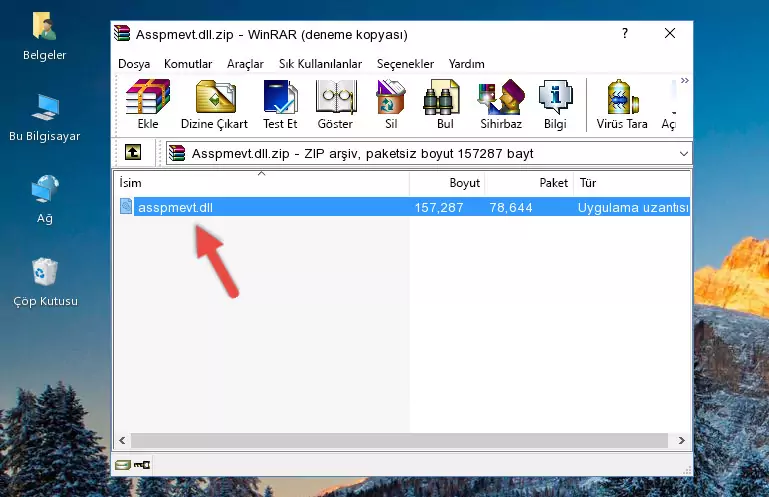769x497 pixels.
Task: Select the Bu Bilgisayar desktop icon
Action: pyautogui.click(x=44, y=118)
